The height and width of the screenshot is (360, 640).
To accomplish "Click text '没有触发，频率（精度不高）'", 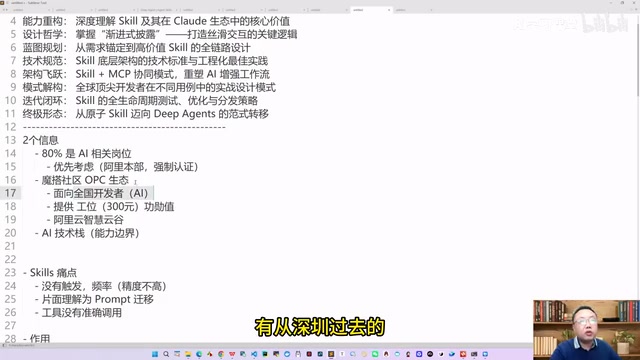I will 104,286.
